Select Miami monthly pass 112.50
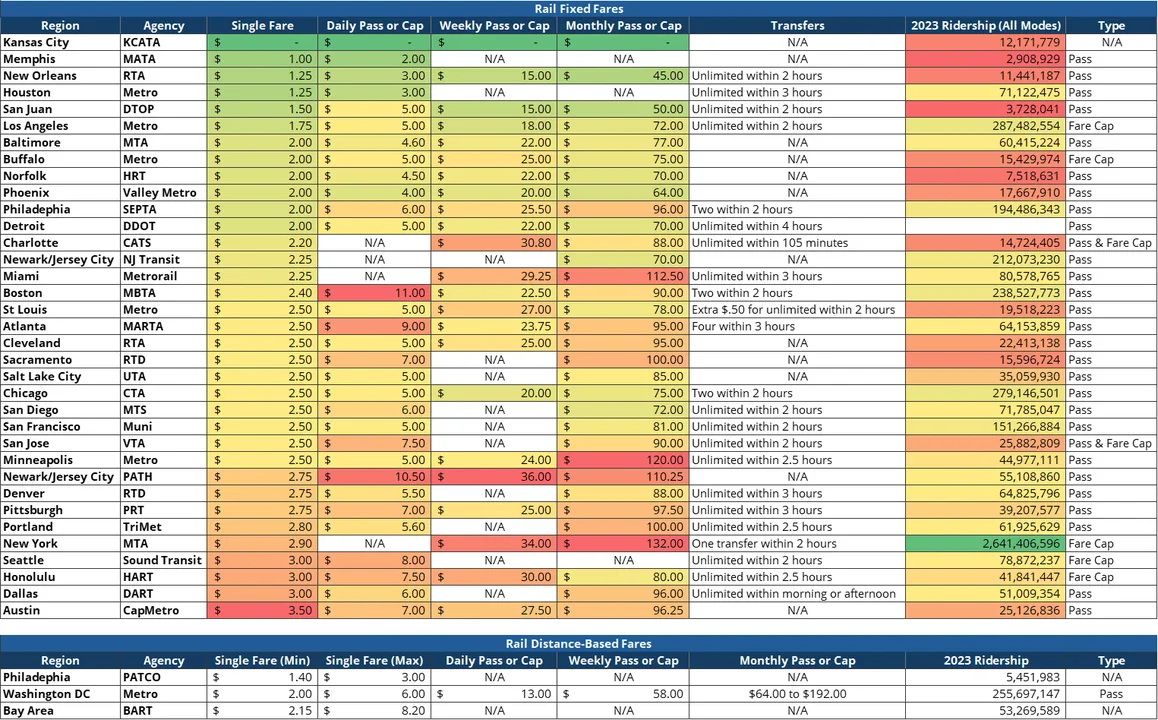The image size is (1158, 720). (x=623, y=276)
